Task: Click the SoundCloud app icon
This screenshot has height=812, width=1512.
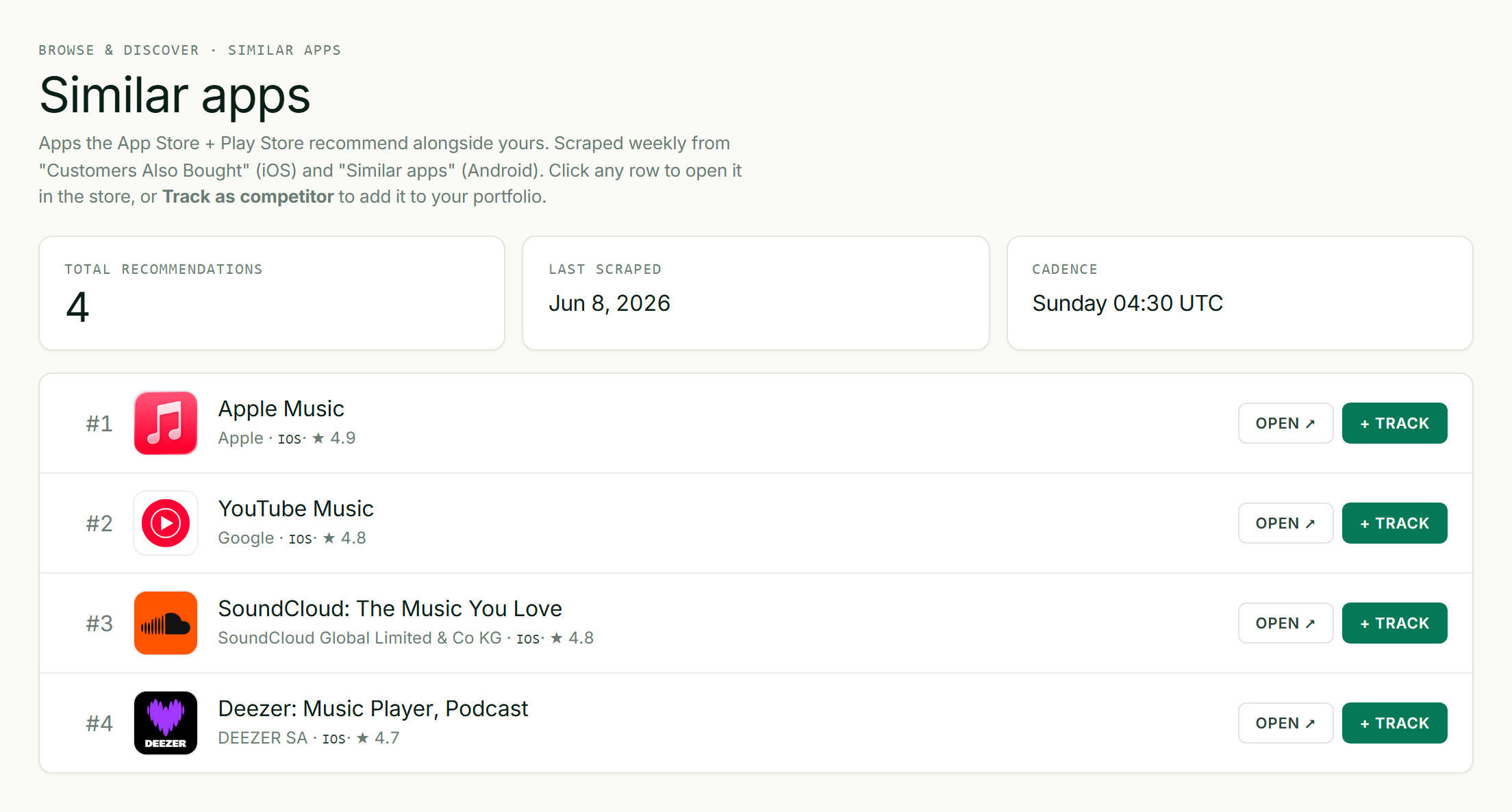Action: point(166,623)
